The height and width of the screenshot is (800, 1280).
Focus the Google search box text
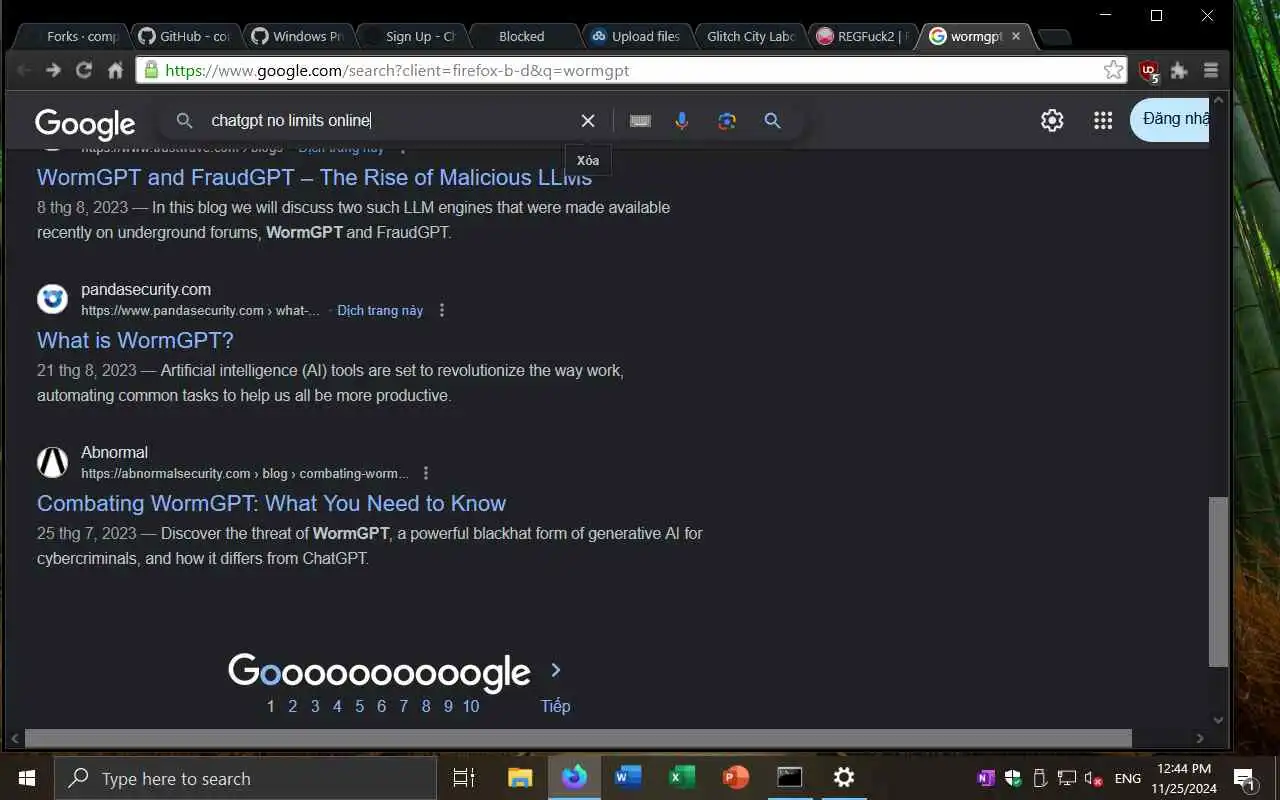(x=291, y=120)
